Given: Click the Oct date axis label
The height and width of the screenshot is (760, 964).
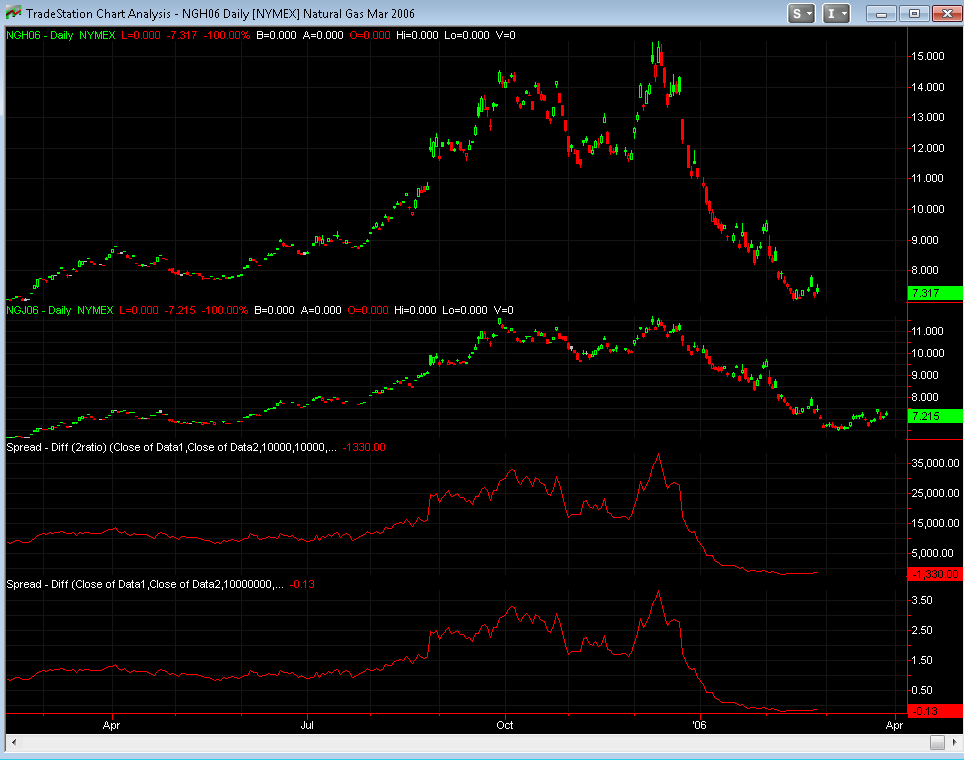Looking at the screenshot, I should click(505, 725).
